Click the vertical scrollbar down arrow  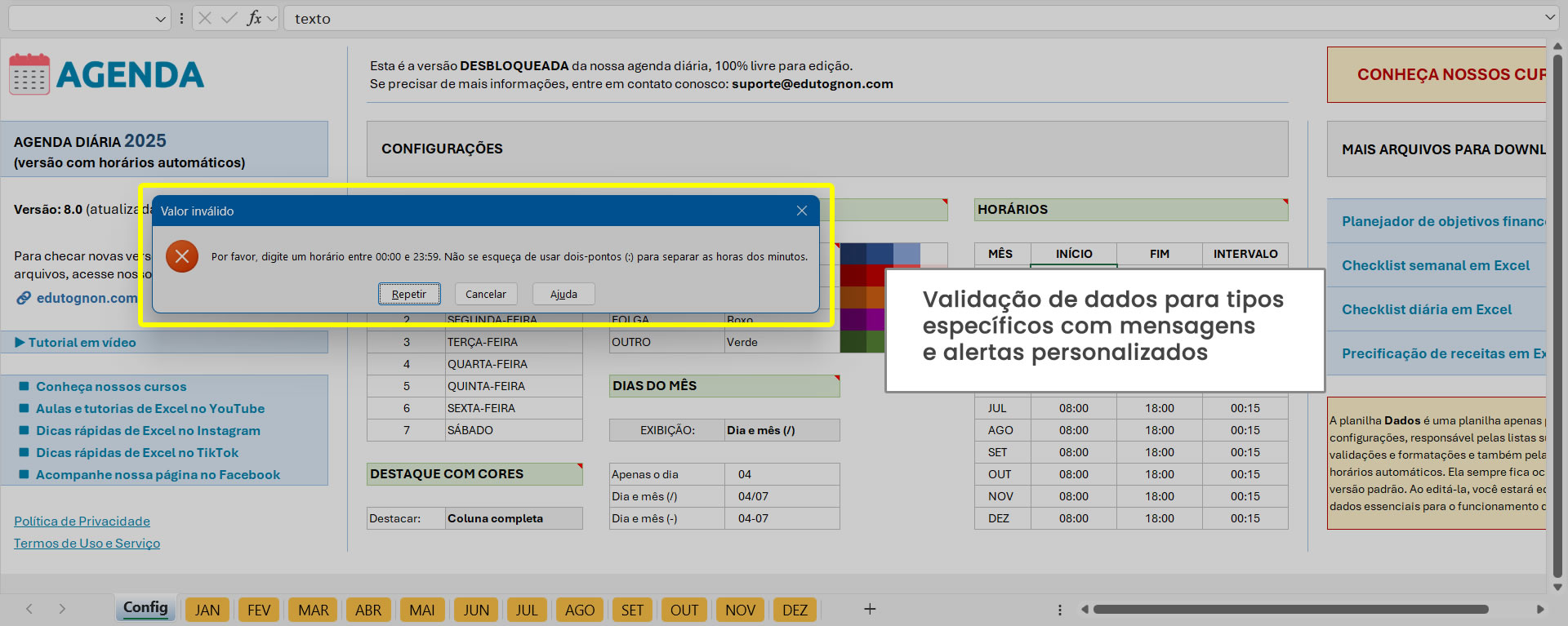point(1557,587)
